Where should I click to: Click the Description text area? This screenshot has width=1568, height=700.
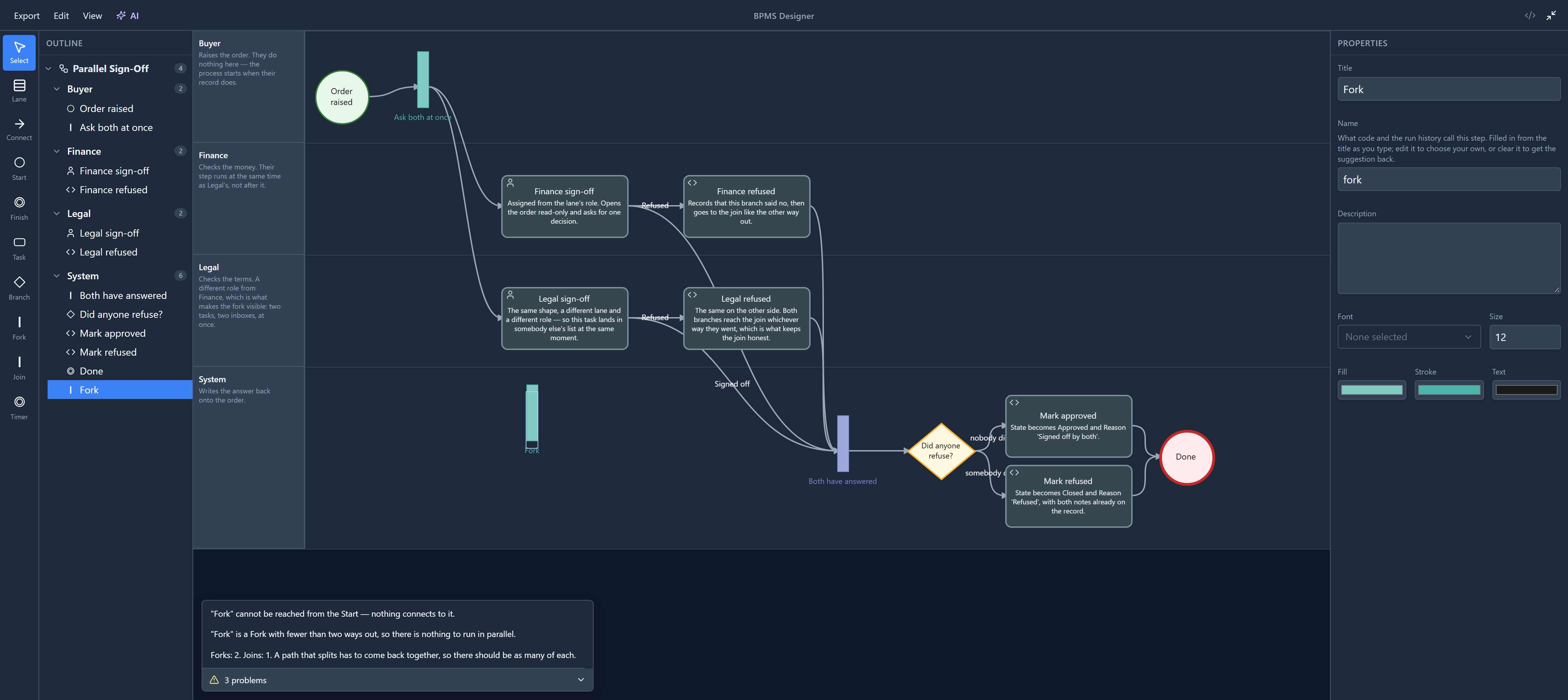[x=1449, y=258]
